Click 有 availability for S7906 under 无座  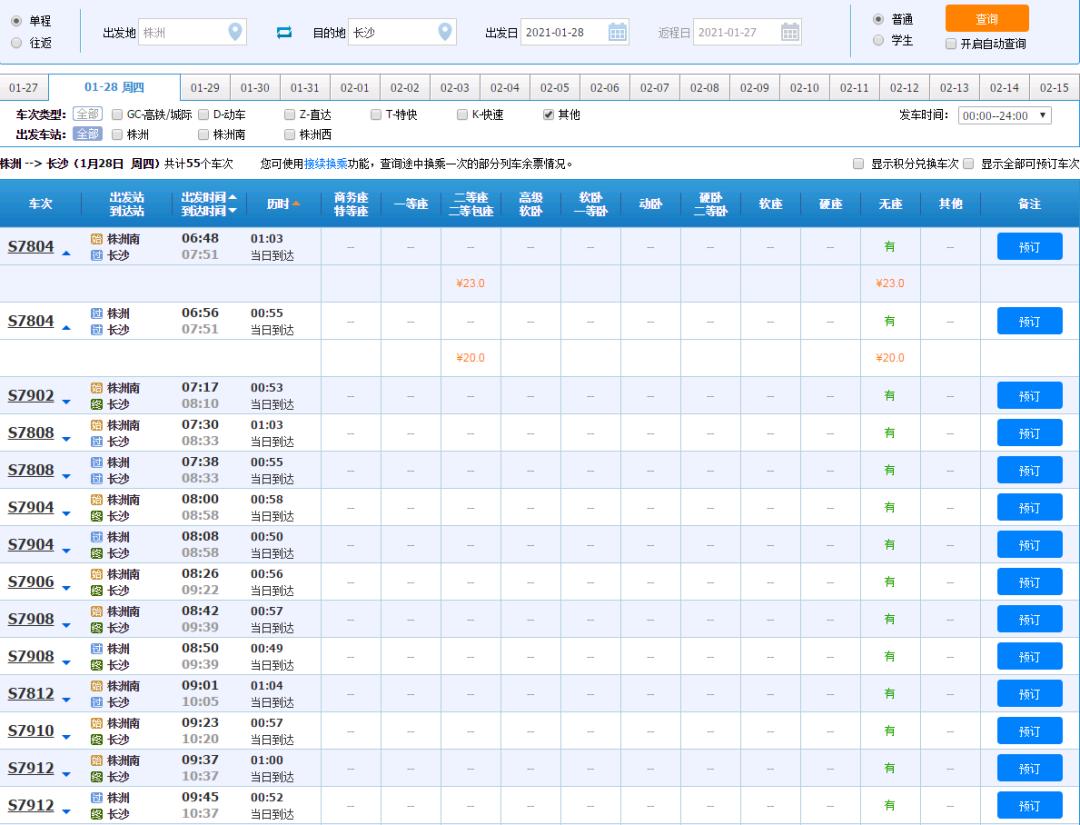890,582
